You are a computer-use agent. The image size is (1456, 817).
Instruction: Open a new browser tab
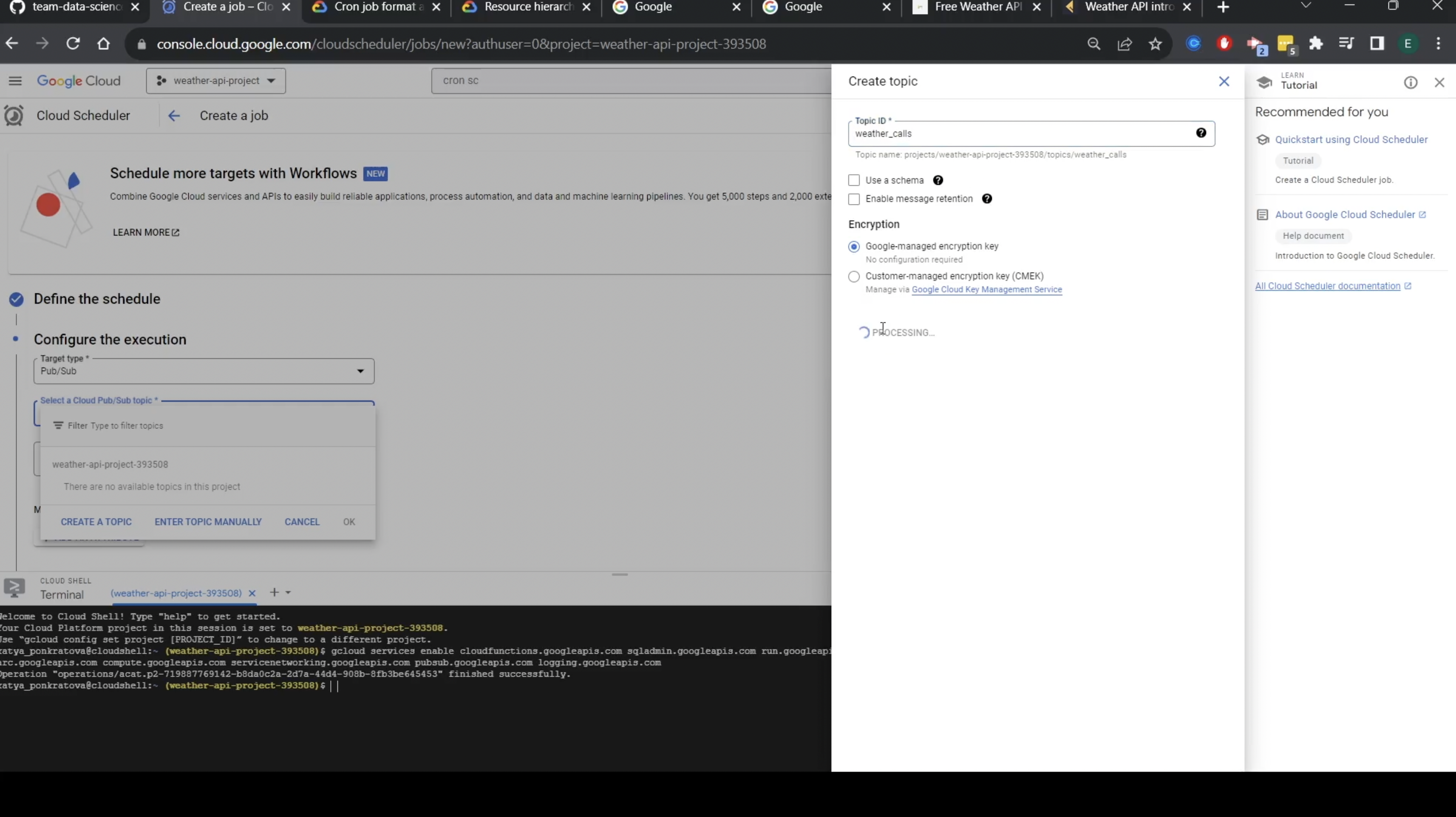[1223, 7]
